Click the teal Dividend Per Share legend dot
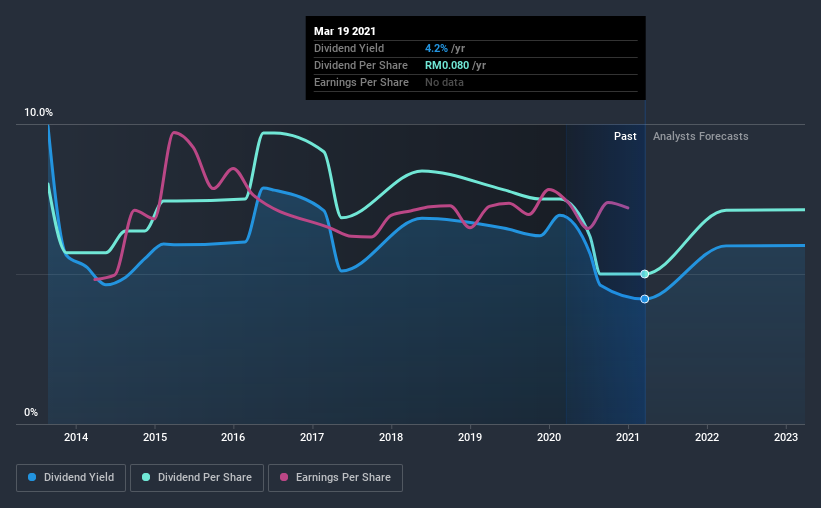The height and width of the screenshot is (508, 821). coord(146,477)
